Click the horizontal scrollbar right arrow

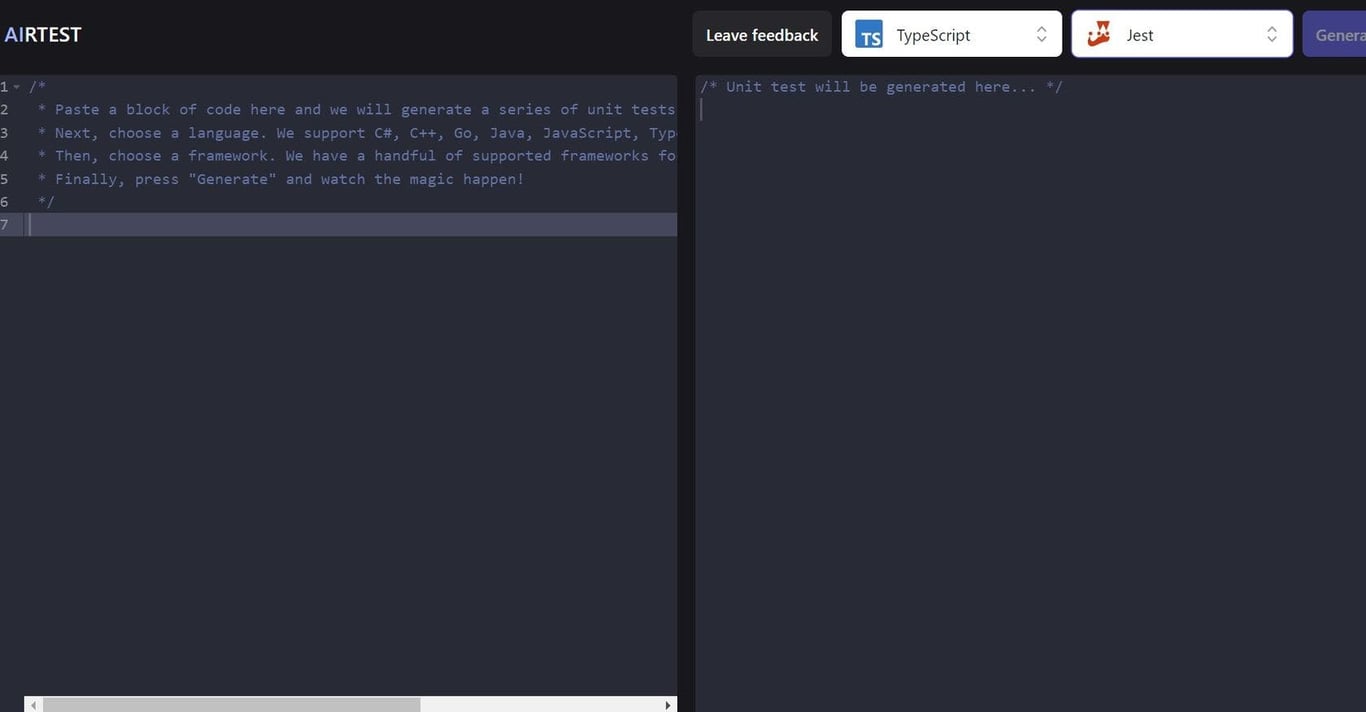[x=668, y=705]
